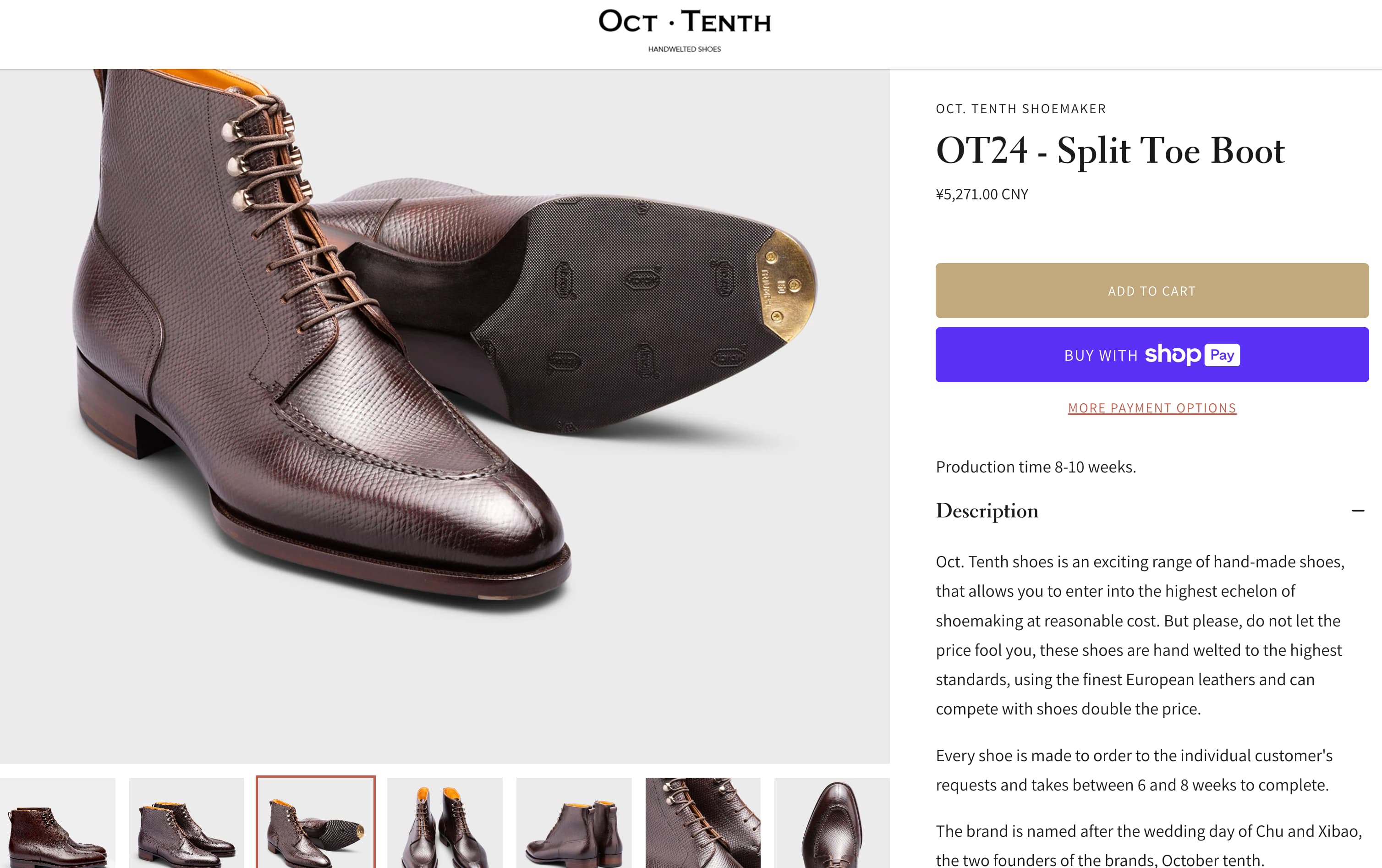Select the rightmost toe-view thumbnail
The image size is (1382, 868).
pyautogui.click(x=832, y=823)
